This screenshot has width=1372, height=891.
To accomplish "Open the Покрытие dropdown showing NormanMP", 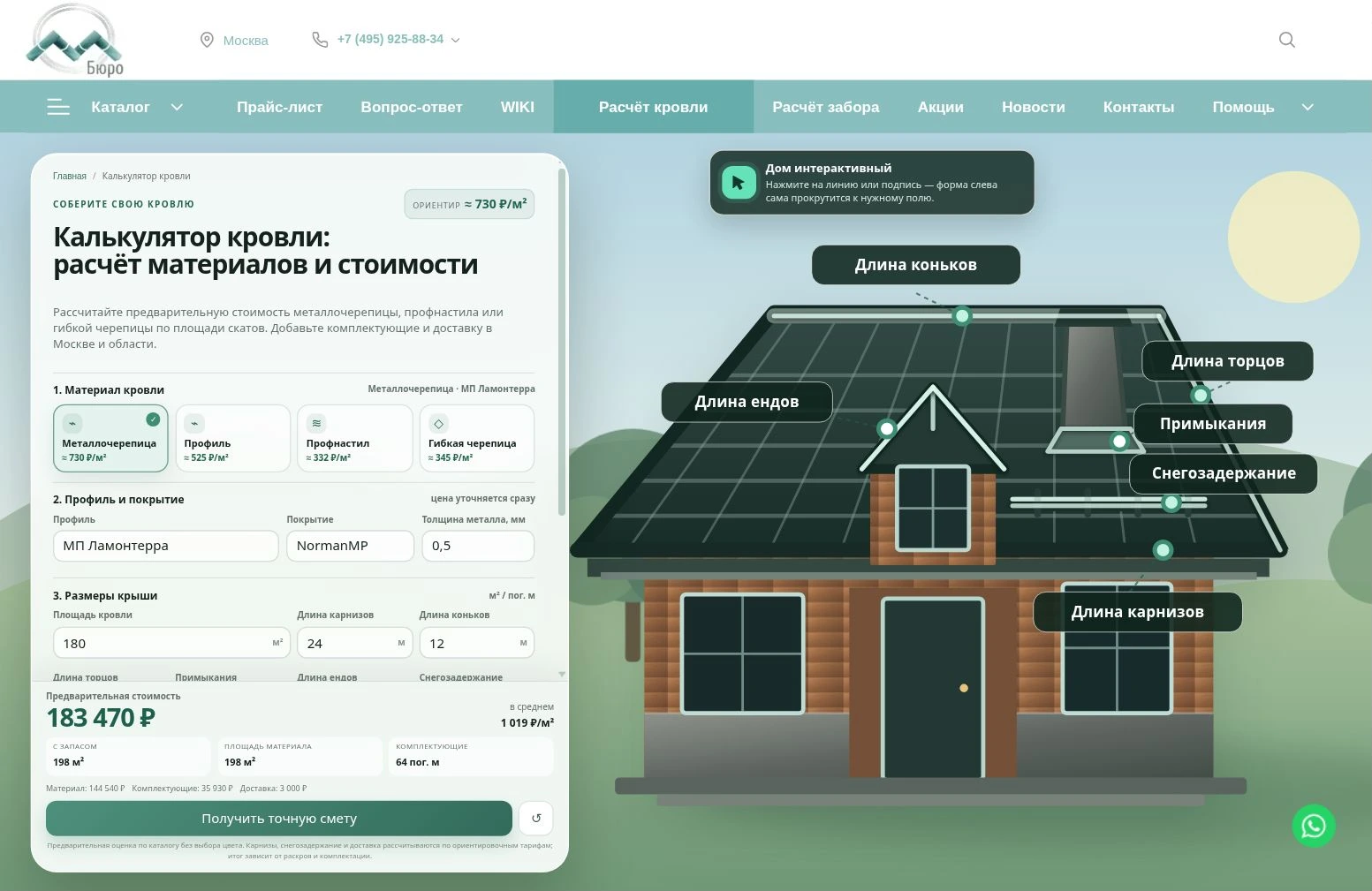I will [x=350, y=546].
